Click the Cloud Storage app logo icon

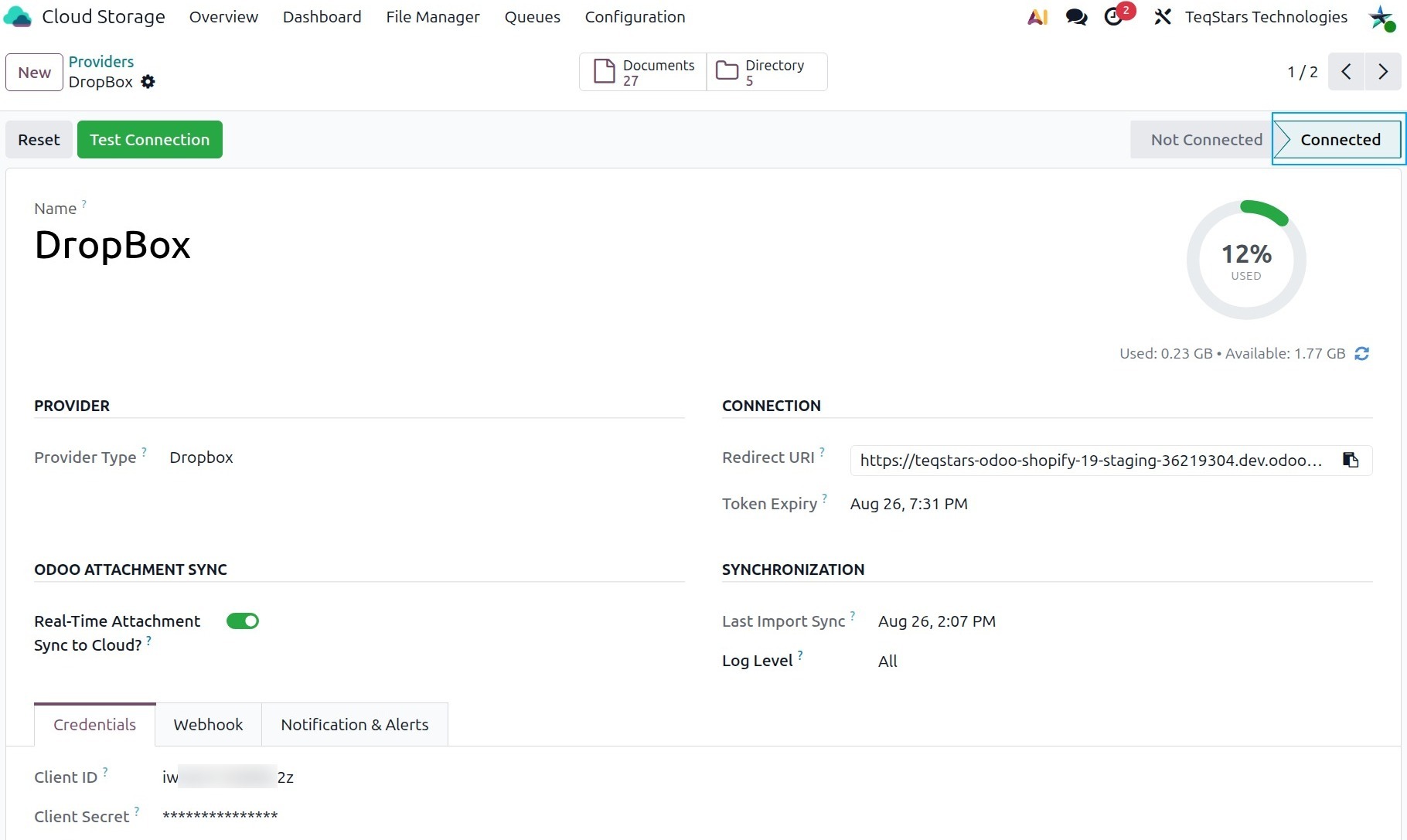coord(17,16)
